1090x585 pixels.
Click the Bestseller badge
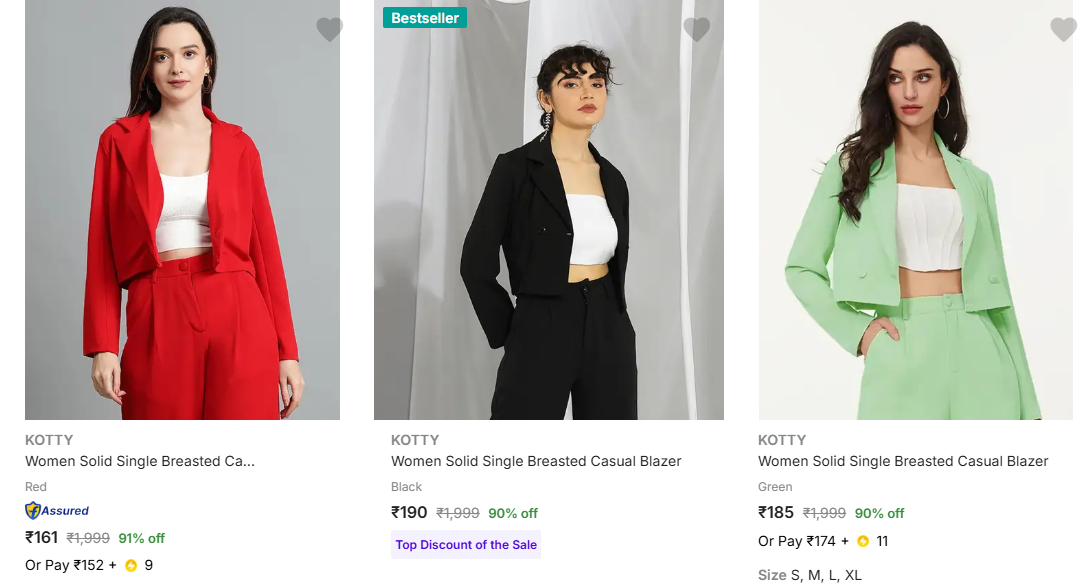coord(425,18)
